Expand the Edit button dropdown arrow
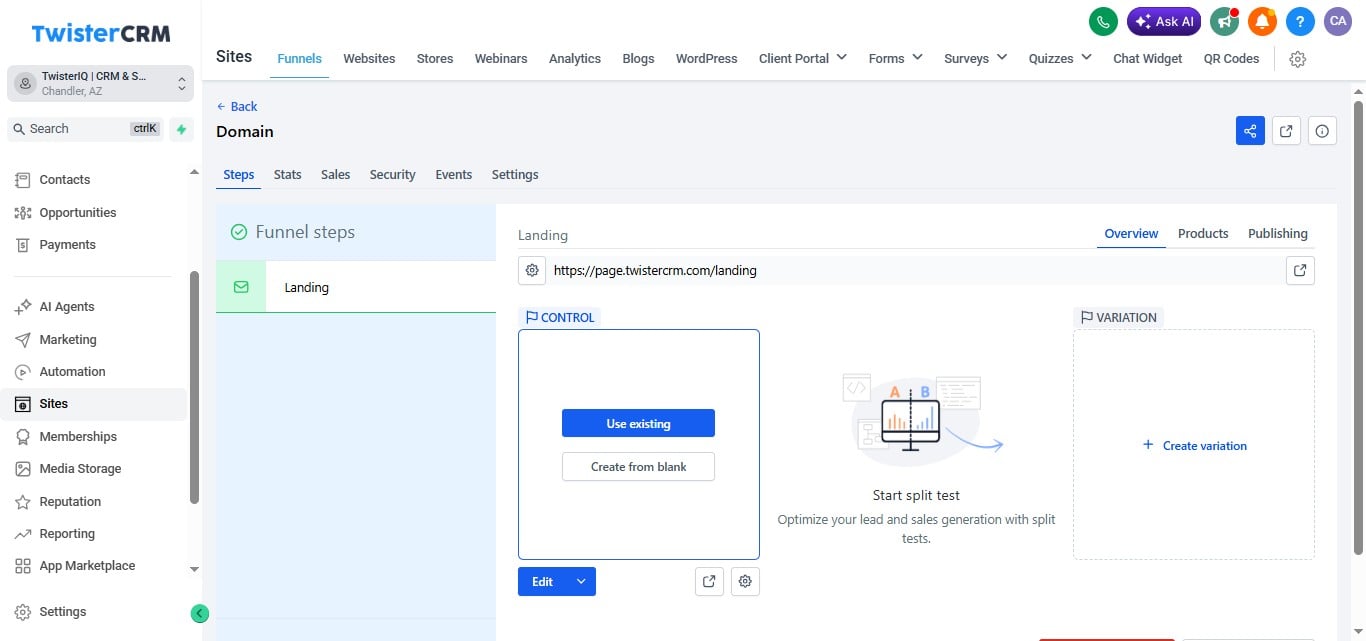The image size is (1366, 641). tap(581, 581)
